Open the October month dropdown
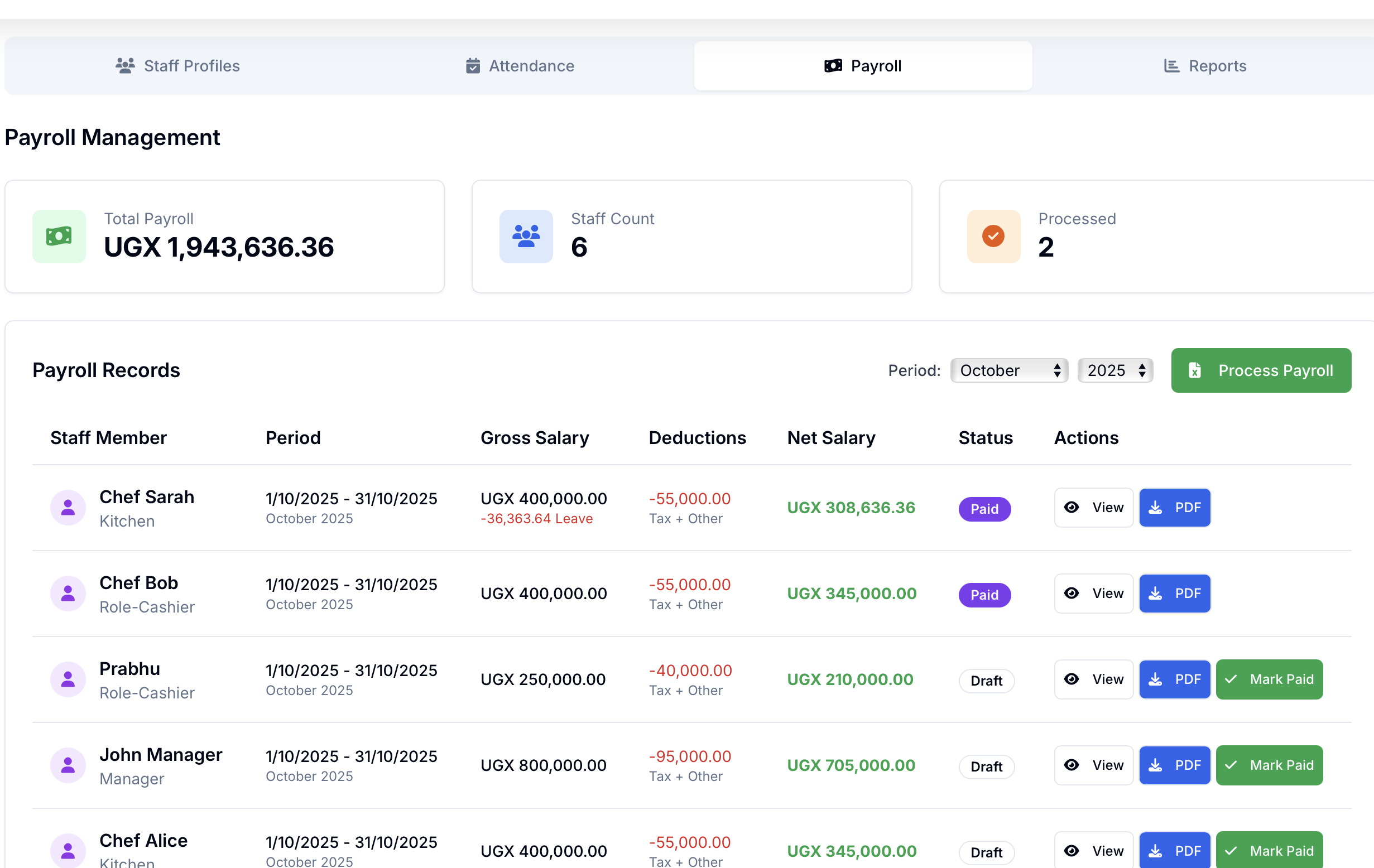1374x868 pixels. (1009, 371)
